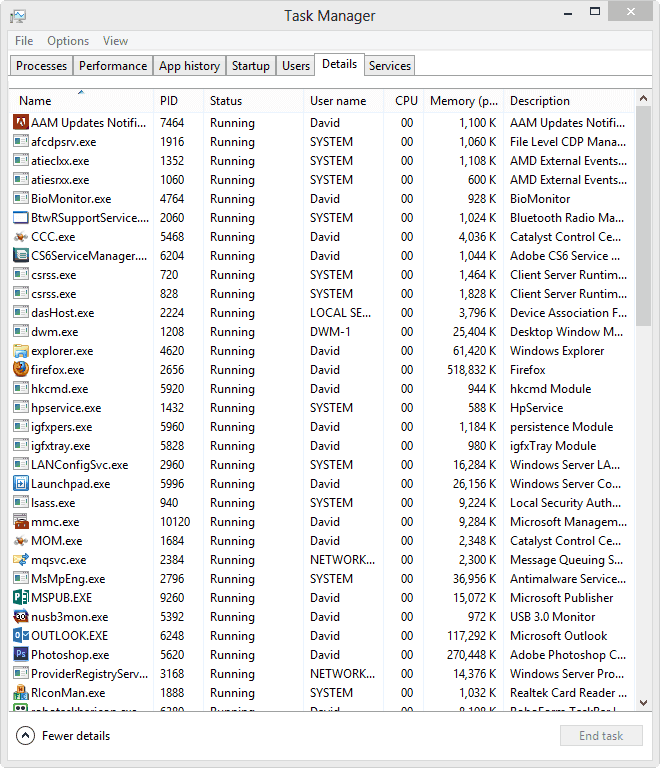This screenshot has width=660, height=768.
Task: Select the atieclxx.exe row name
Action: point(60,161)
